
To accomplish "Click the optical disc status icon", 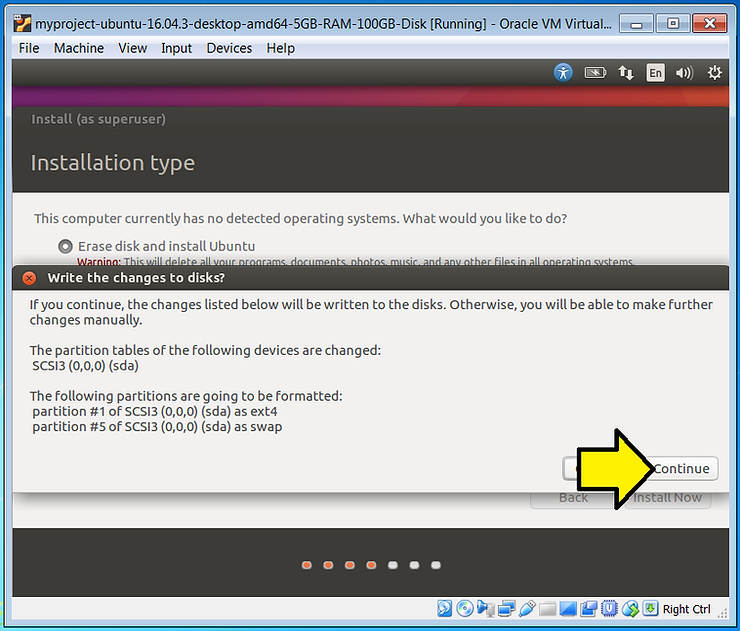I will pyautogui.click(x=465, y=609).
